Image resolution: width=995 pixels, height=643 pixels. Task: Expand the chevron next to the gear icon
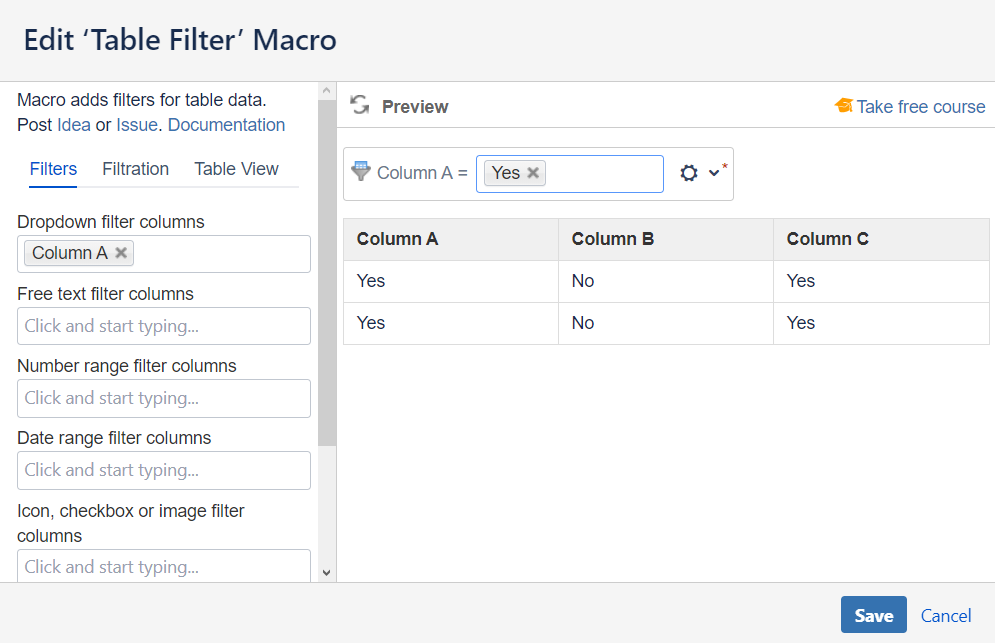714,173
